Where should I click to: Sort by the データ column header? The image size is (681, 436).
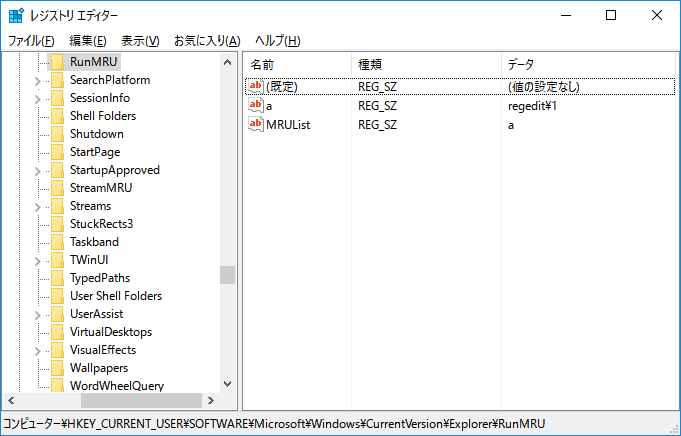pos(588,65)
